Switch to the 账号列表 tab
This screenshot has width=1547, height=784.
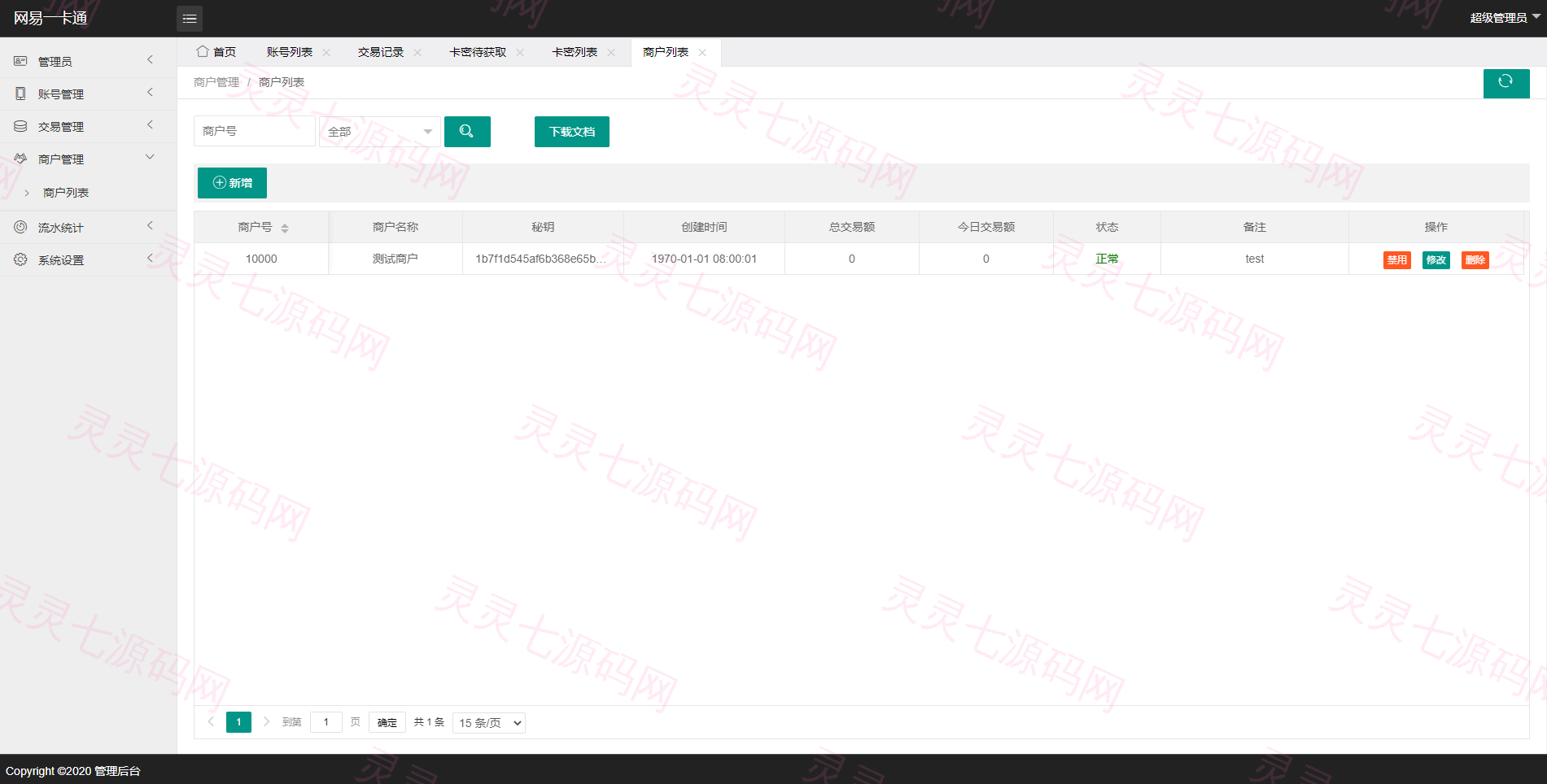point(290,52)
